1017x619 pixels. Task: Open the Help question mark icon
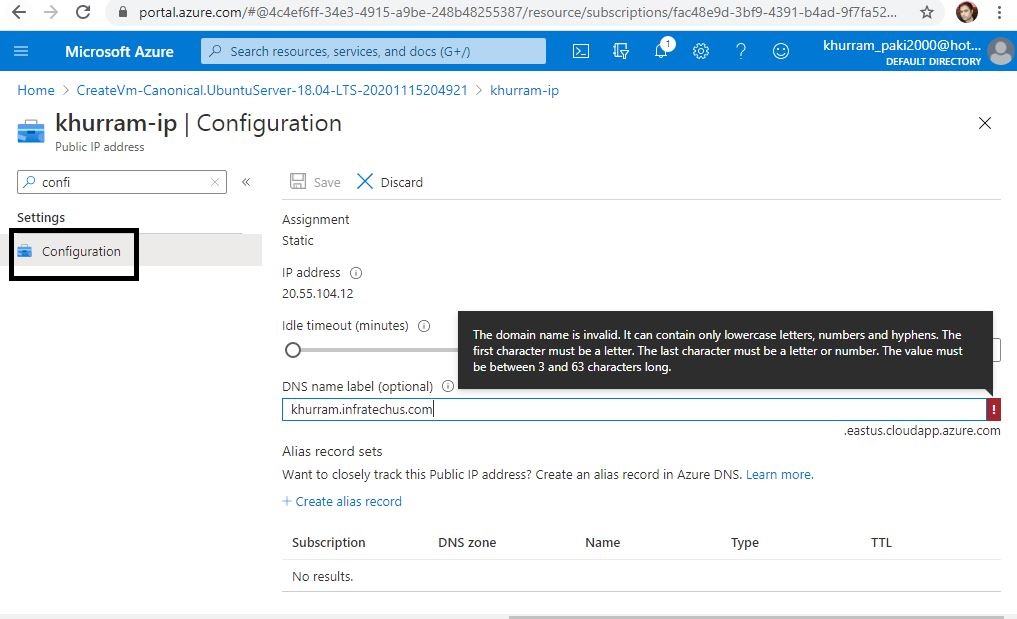pos(741,51)
